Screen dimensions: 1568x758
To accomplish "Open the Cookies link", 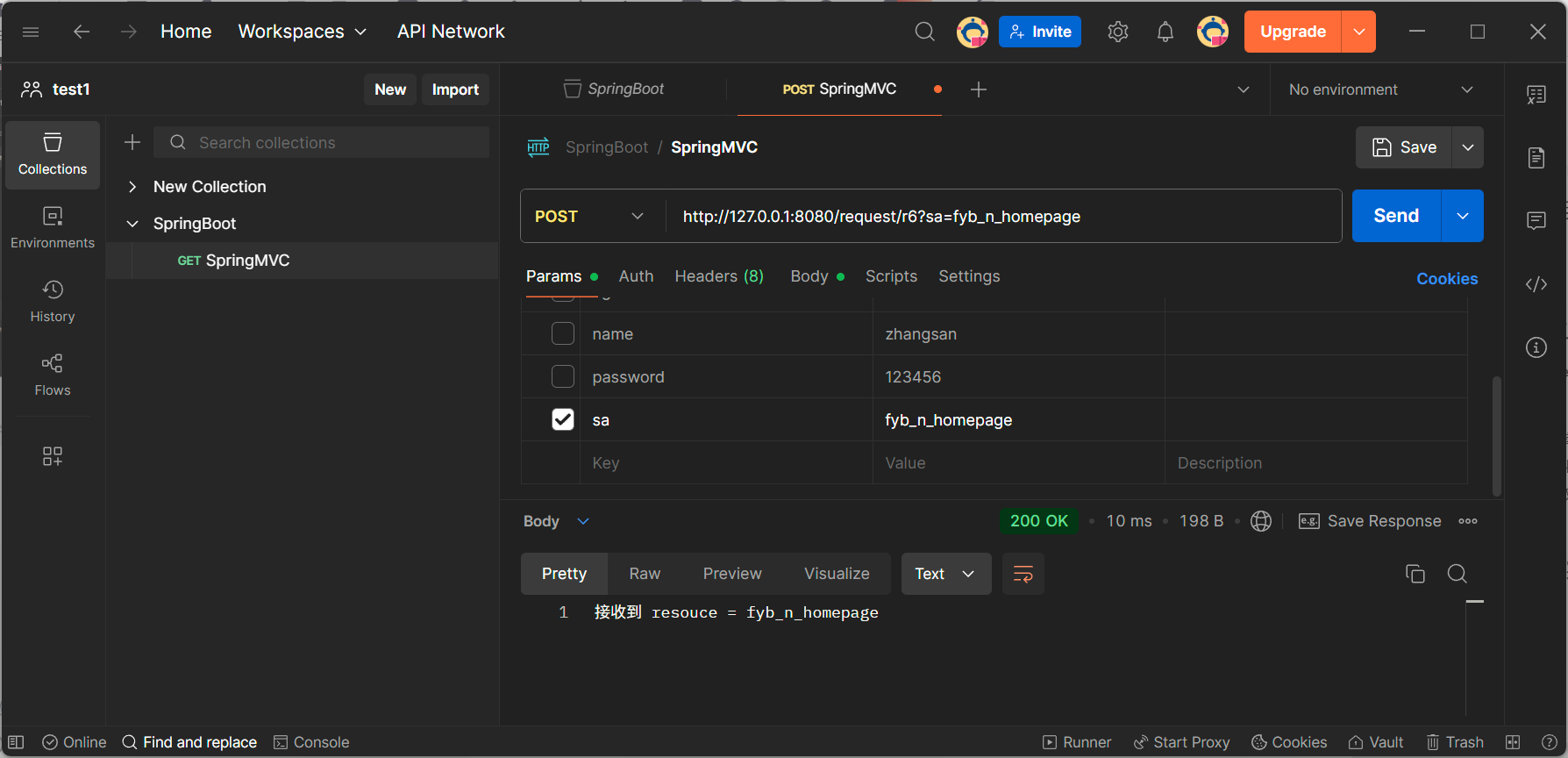I will (1447, 279).
